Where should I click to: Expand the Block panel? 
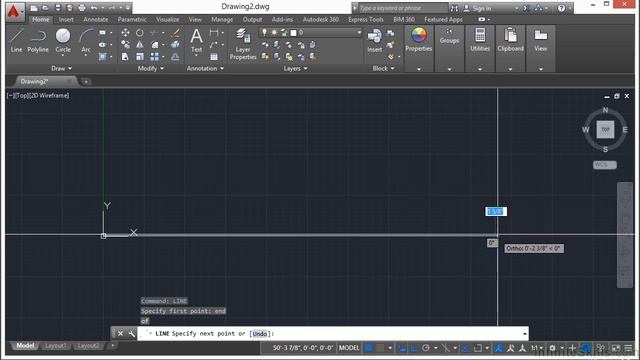383,69
